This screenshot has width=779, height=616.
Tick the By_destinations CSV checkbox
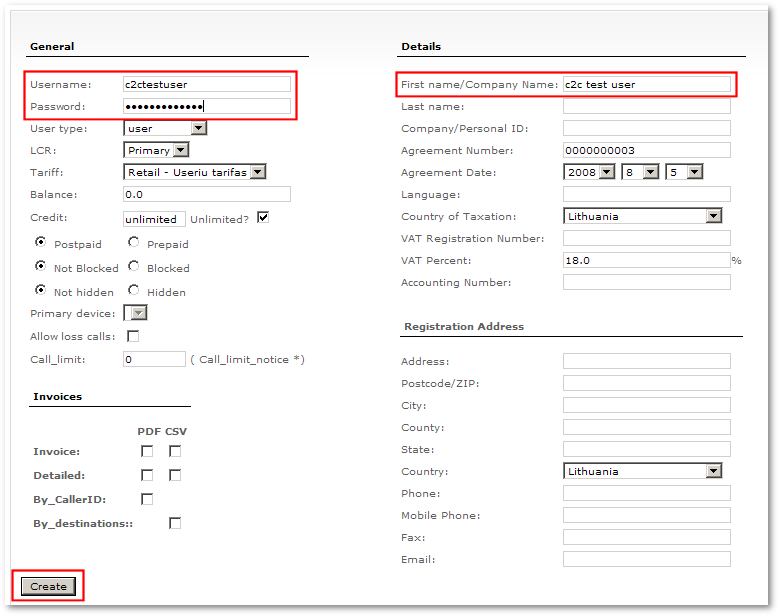pyautogui.click(x=175, y=523)
